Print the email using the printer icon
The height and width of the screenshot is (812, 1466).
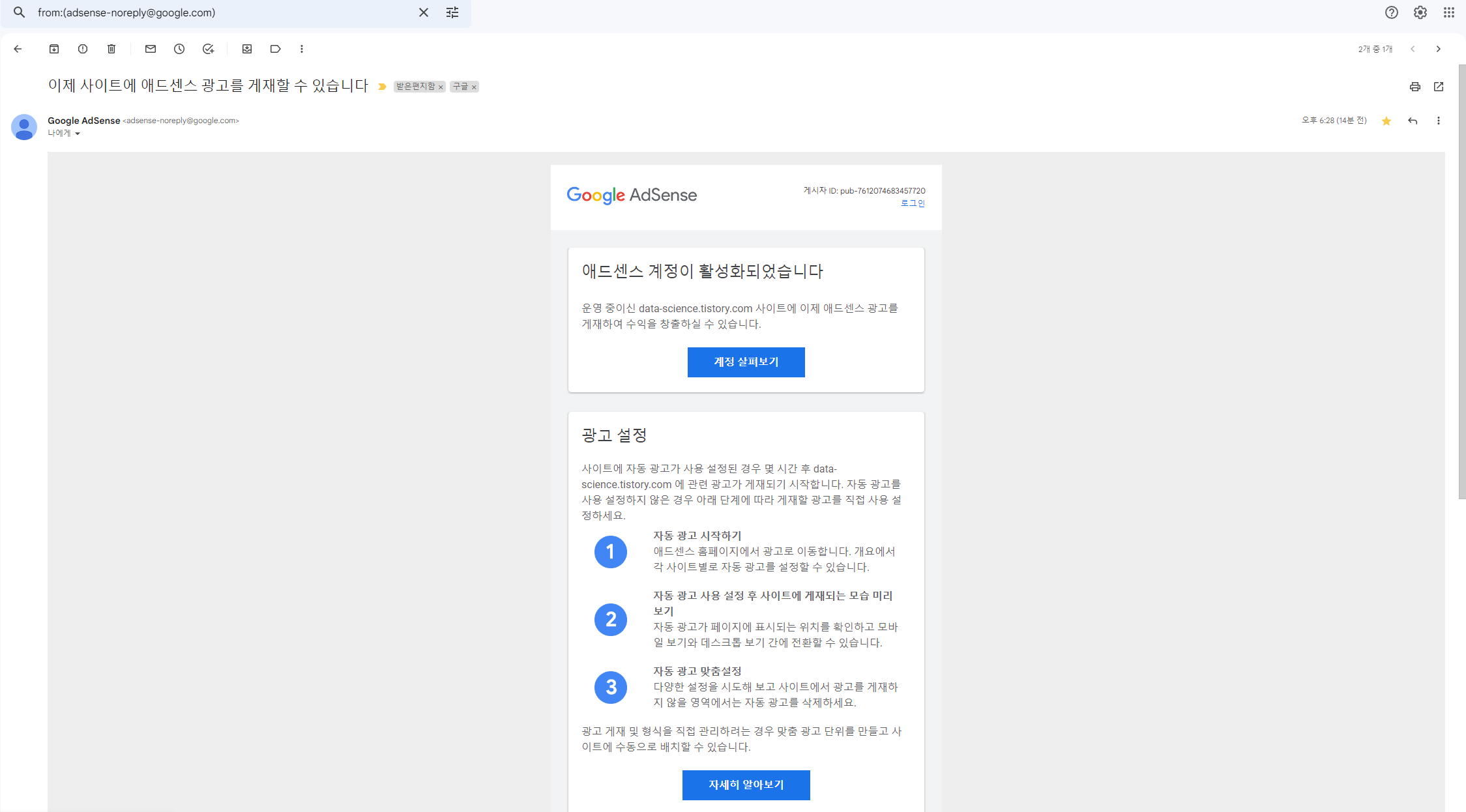(1415, 87)
